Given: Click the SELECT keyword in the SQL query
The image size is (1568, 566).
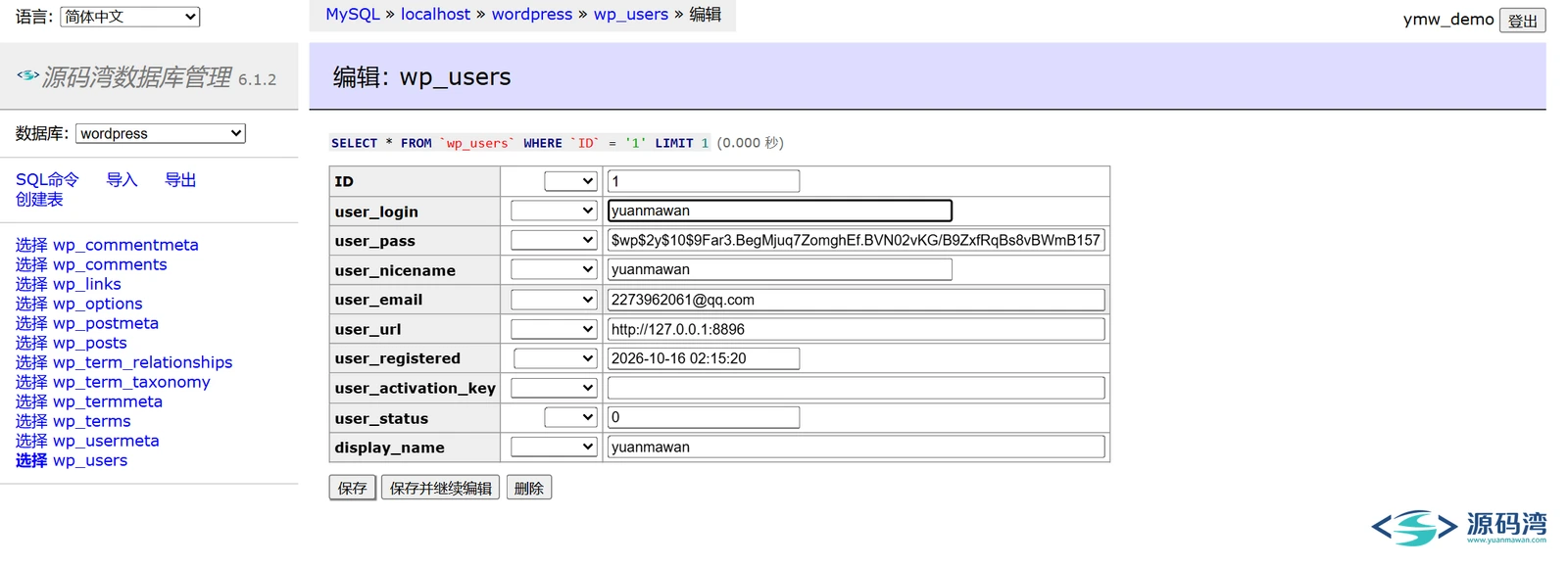Looking at the screenshot, I should (354, 143).
